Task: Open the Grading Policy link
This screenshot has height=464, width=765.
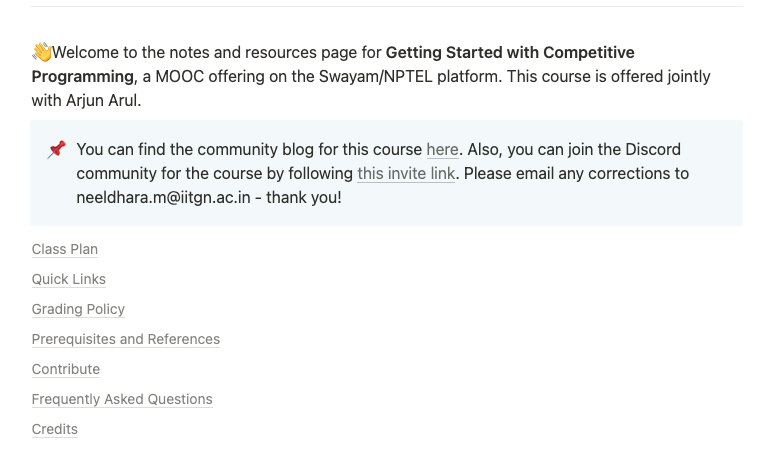Action: [x=78, y=309]
